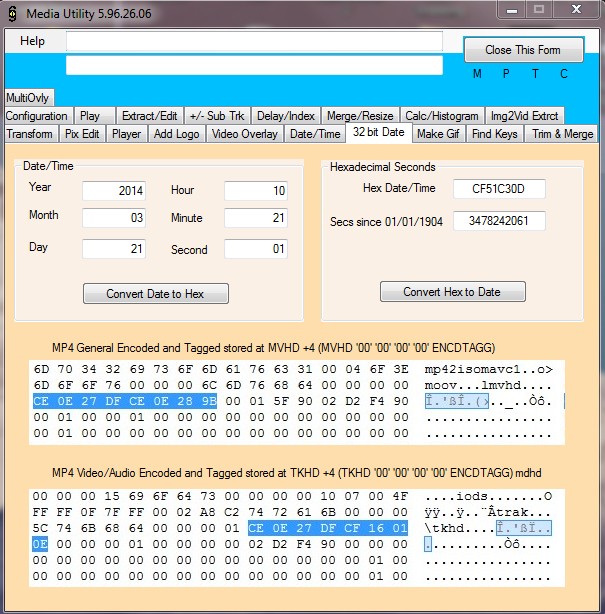Click '....iods.......O' ASCII text

[x=488, y=497]
